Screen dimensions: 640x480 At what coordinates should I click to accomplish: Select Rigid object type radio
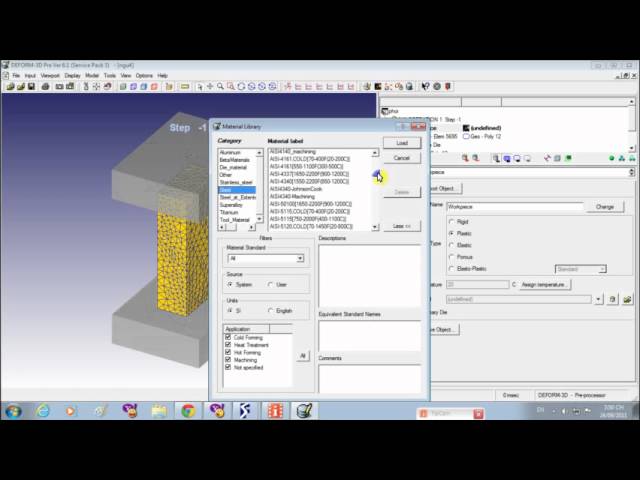[x=451, y=222]
